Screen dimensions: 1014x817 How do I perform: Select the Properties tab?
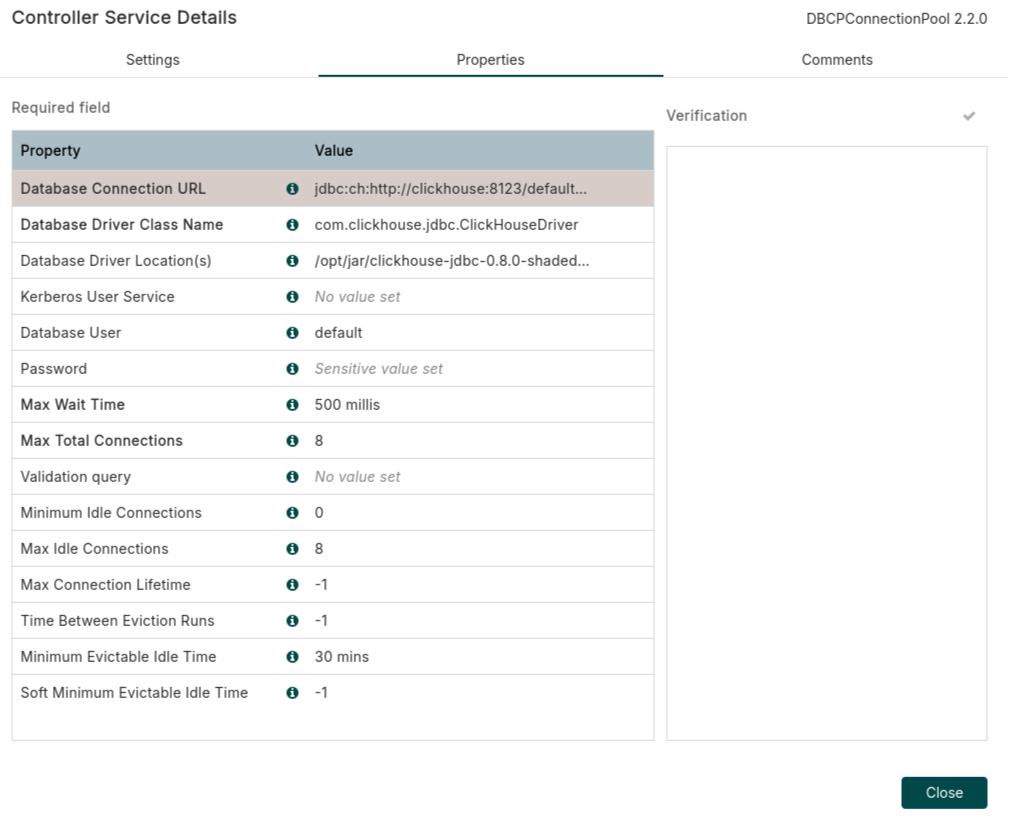click(490, 60)
